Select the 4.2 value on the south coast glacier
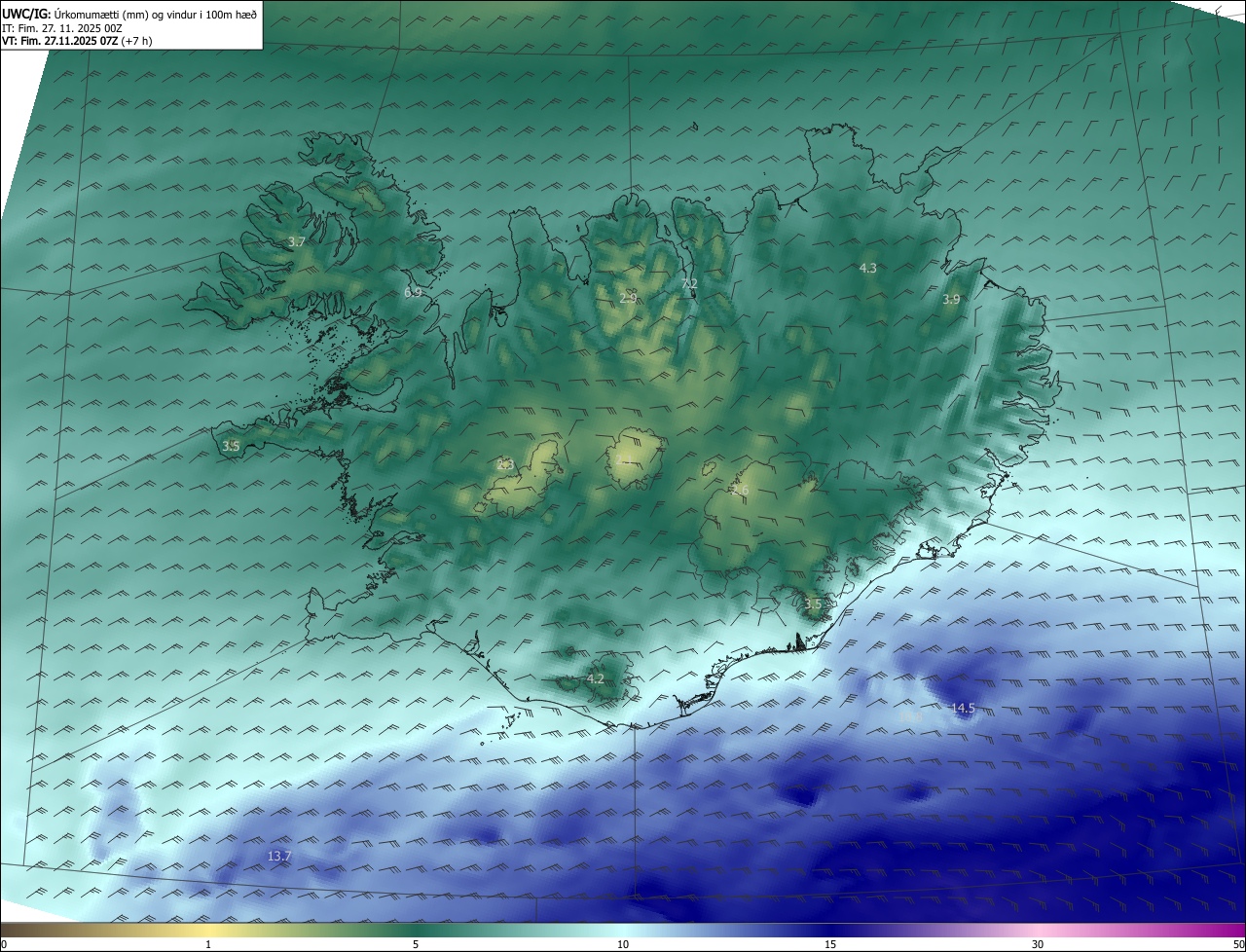Screen dimensions: 1246x952 (x=596, y=678)
